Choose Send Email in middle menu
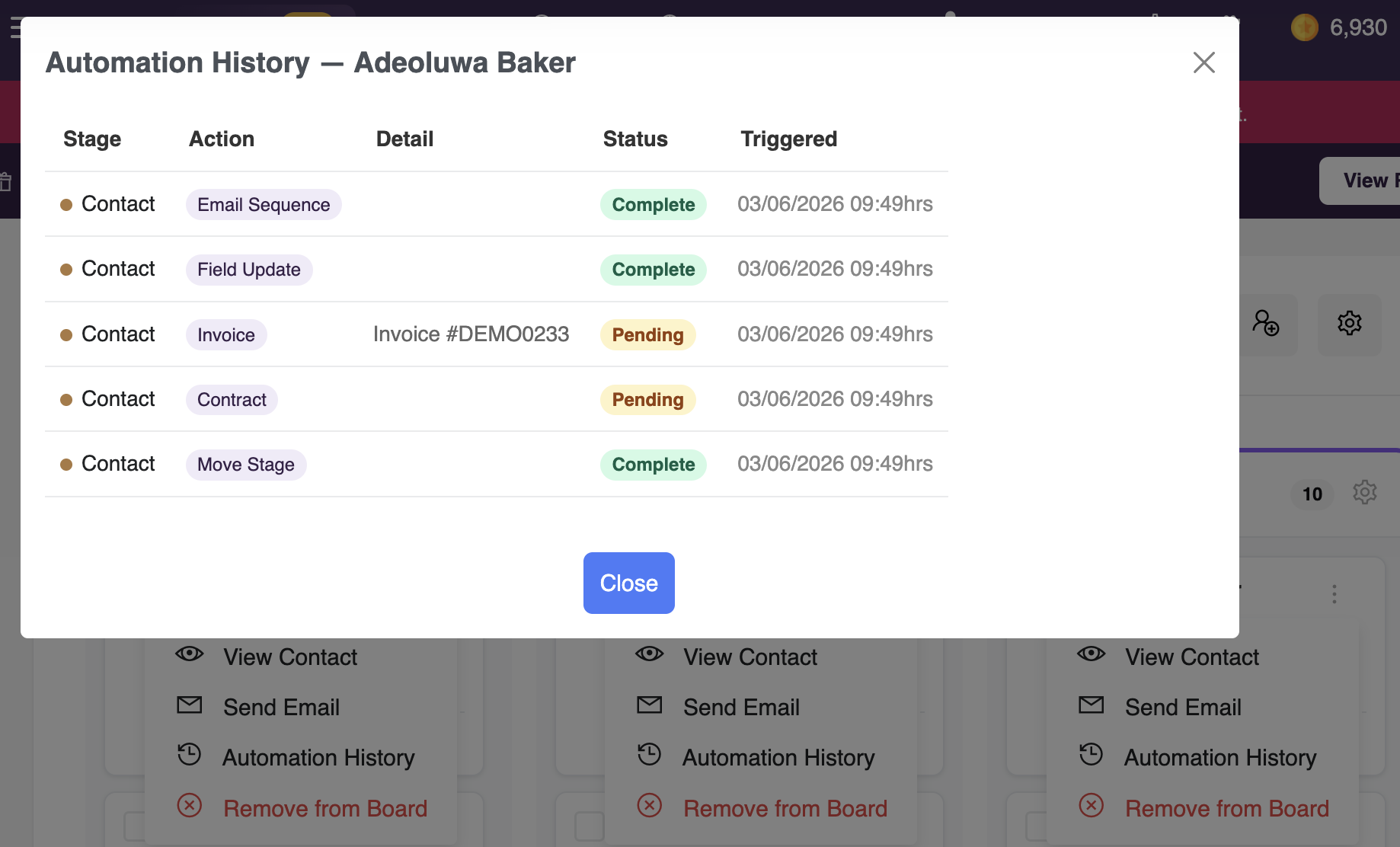This screenshot has width=1400, height=847. [741, 708]
